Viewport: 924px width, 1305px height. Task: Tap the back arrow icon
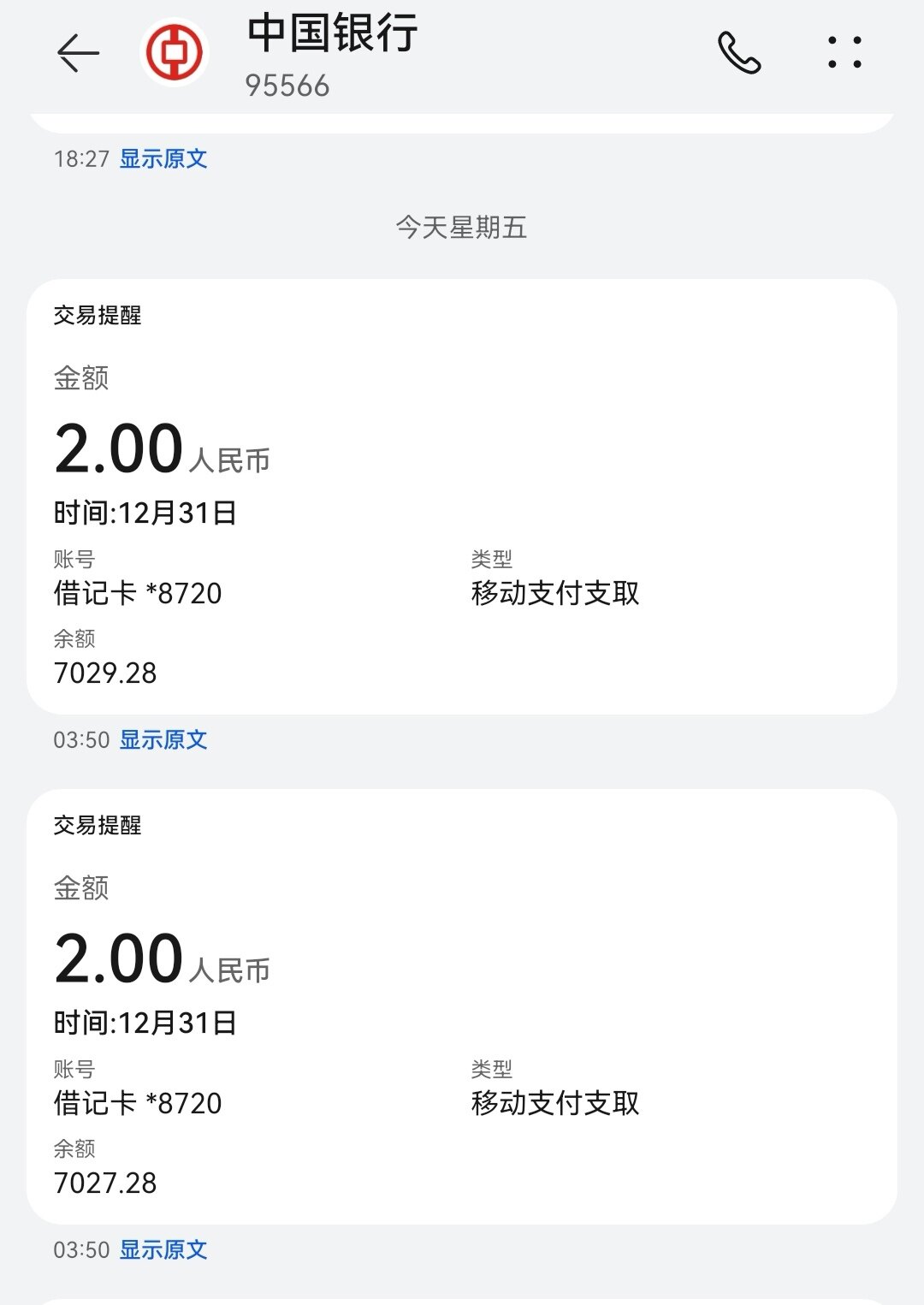(x=78, y=53)
